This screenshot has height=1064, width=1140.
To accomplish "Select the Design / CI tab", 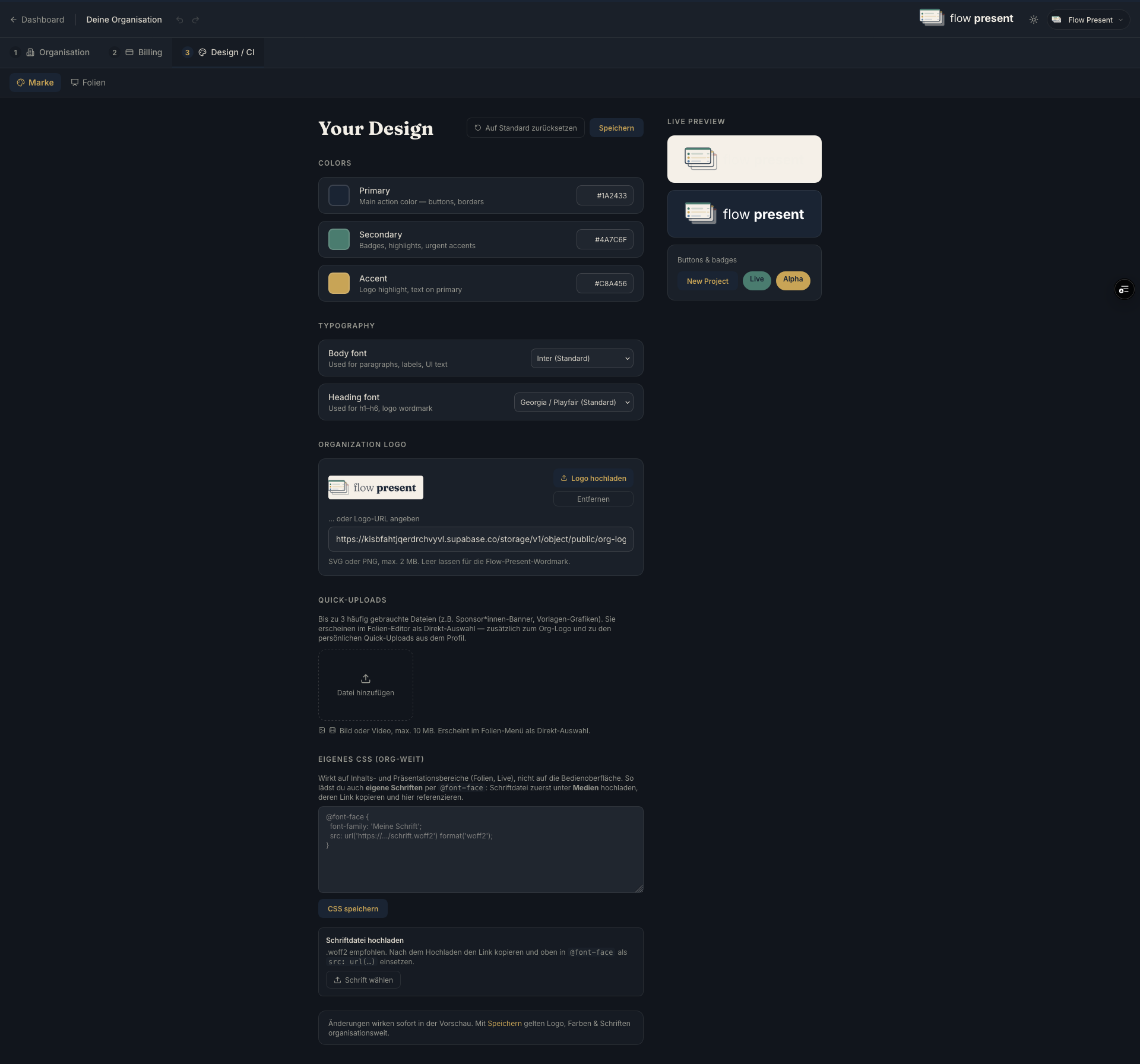I will click(218, 52).
